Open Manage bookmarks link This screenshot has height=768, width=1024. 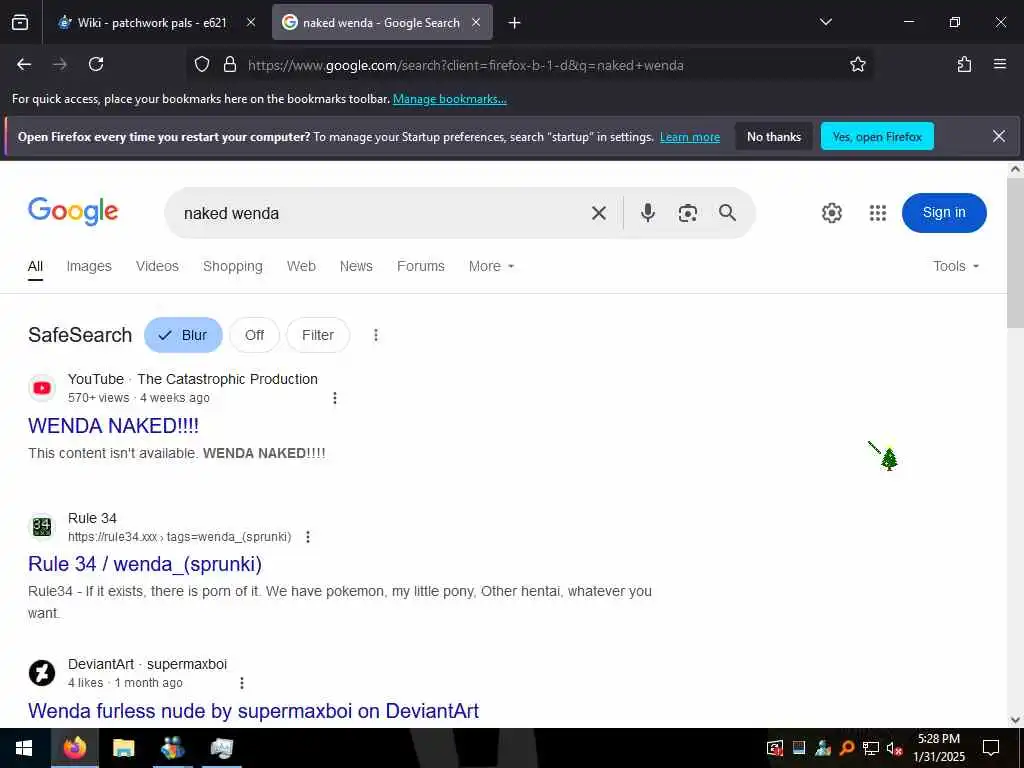(x=449, y=99)
